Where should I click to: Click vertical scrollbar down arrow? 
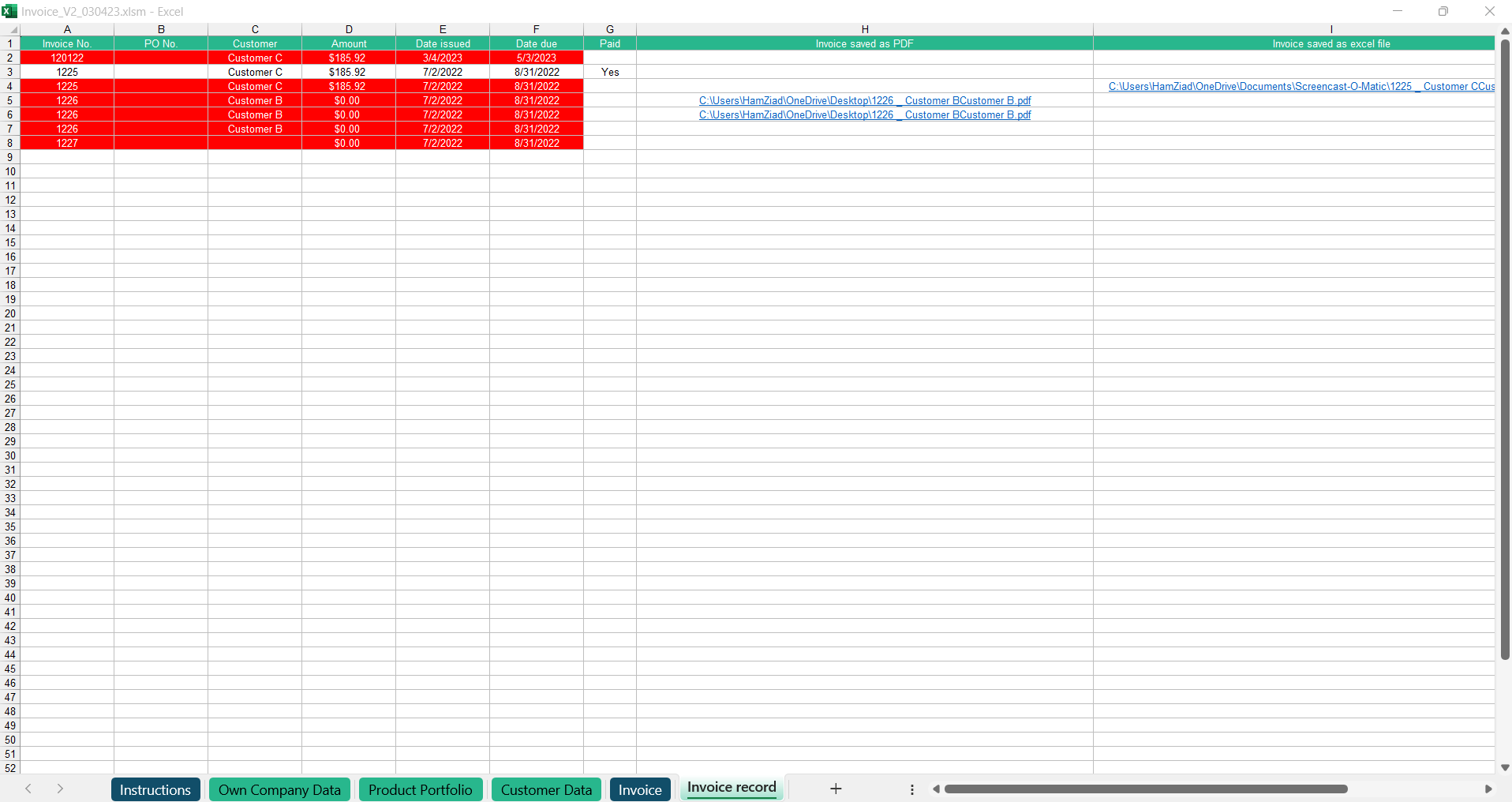pyautogui.click(x=1505, y=767)
